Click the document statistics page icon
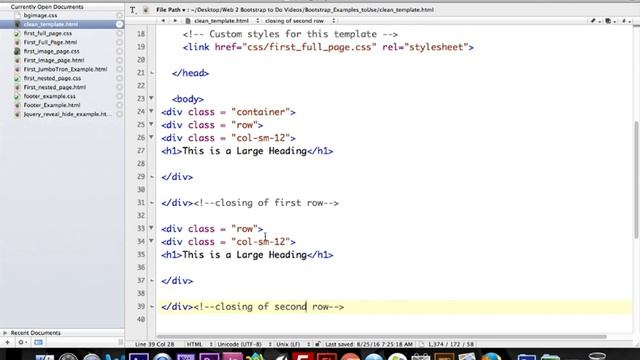Image resolution: width=640 pixels, height=360 pixels. pos(422,344)
